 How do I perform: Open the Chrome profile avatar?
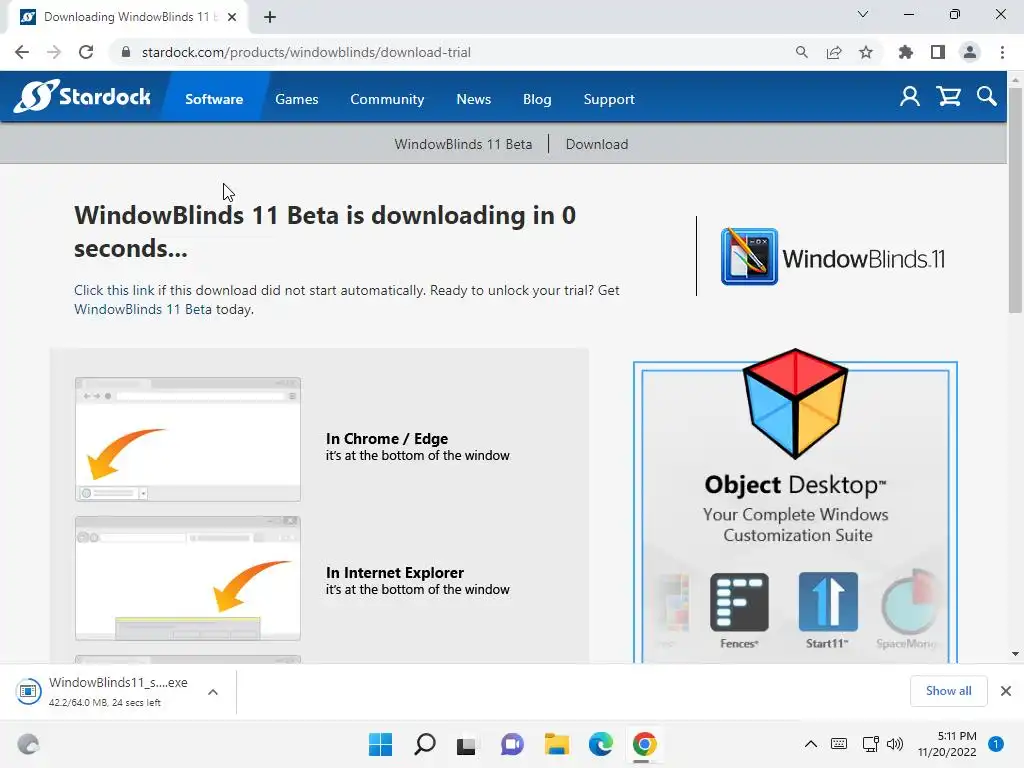[970, 52]
